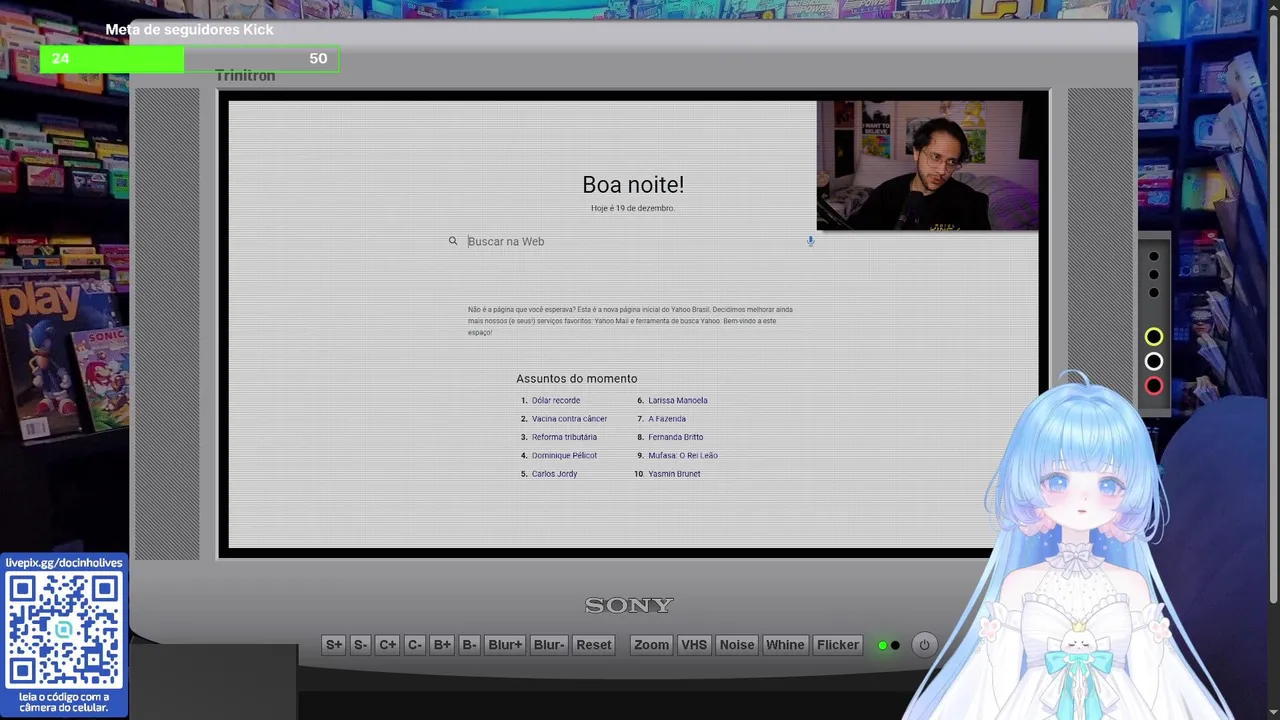Click the Hoje é 19 de dezembro text

point(633,208)
